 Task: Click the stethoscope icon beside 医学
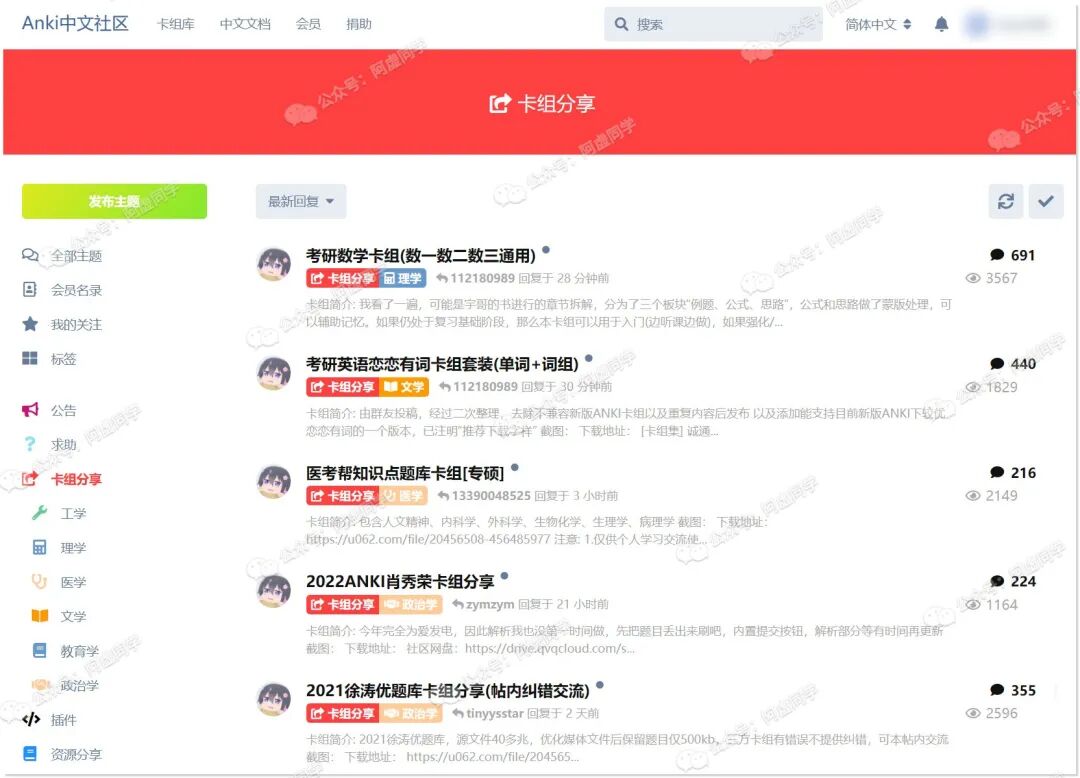(x=40, y=582)
